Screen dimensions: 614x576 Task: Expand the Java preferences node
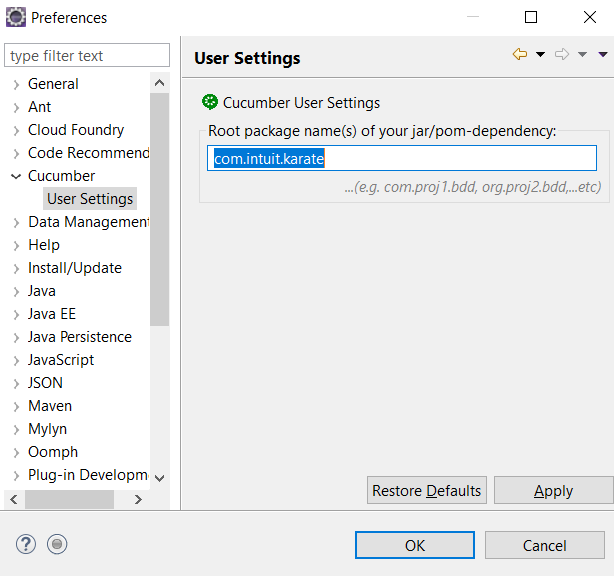click(16, 291)
